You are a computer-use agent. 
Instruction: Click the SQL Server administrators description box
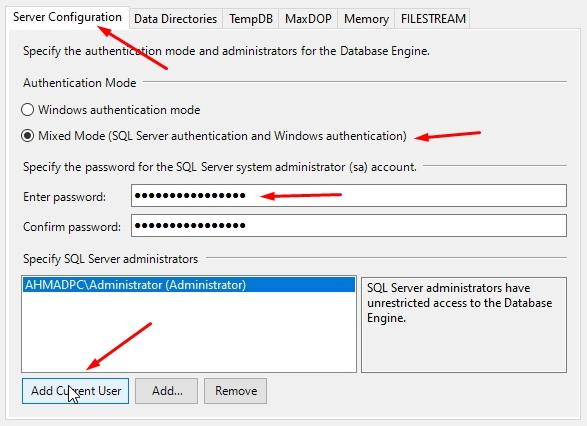click(464, 325)
